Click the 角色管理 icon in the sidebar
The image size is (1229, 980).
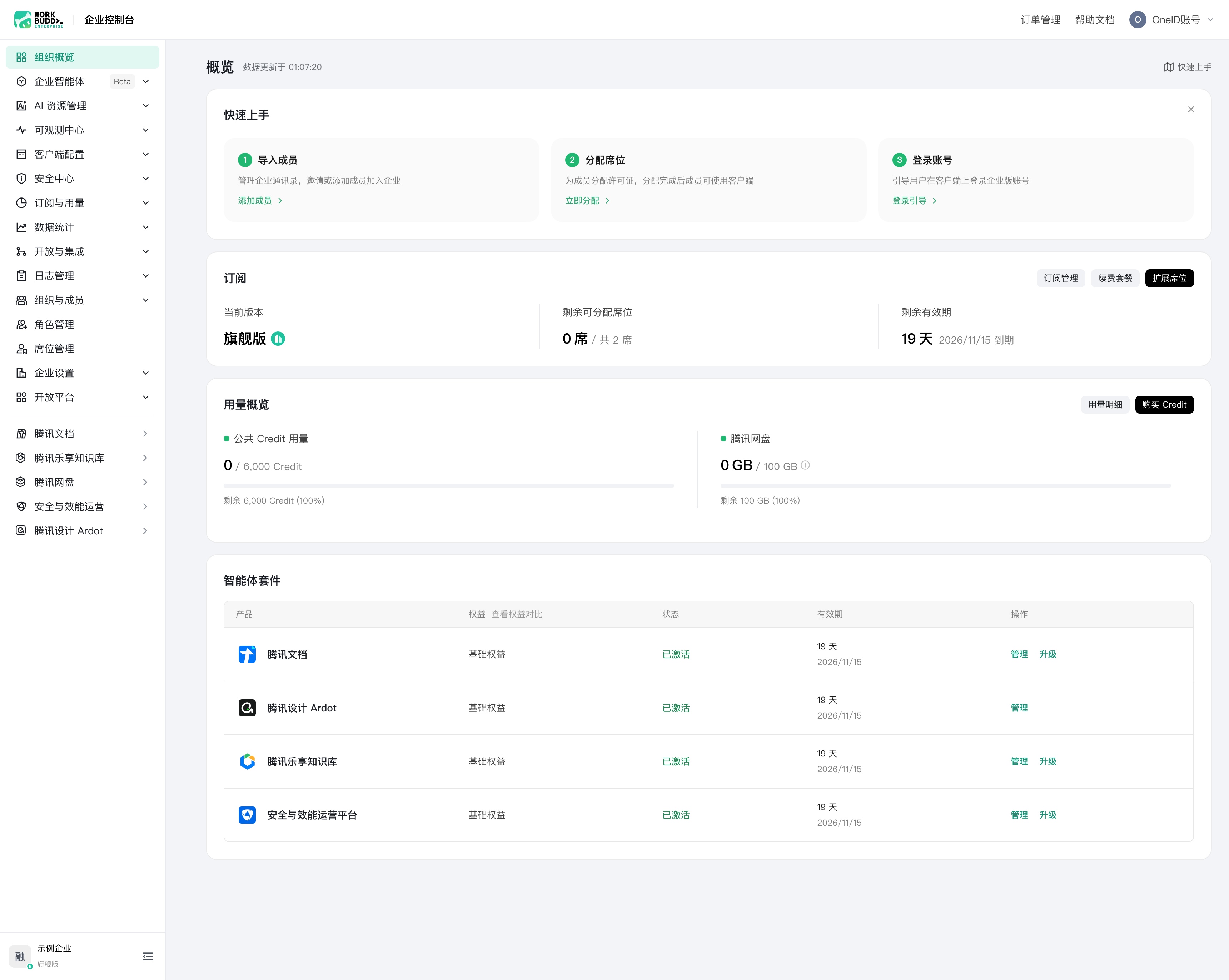tap(21, 324)
